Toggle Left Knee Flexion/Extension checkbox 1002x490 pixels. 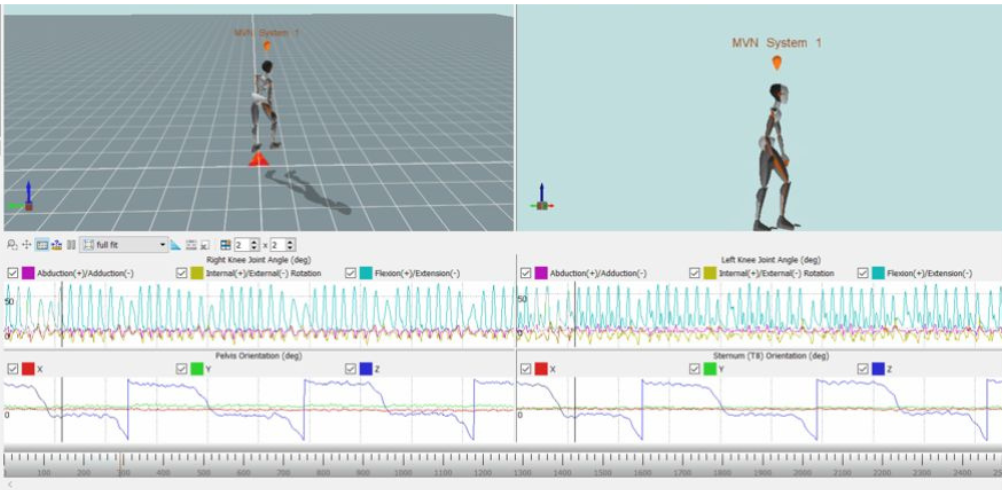(x=863, y=273)
